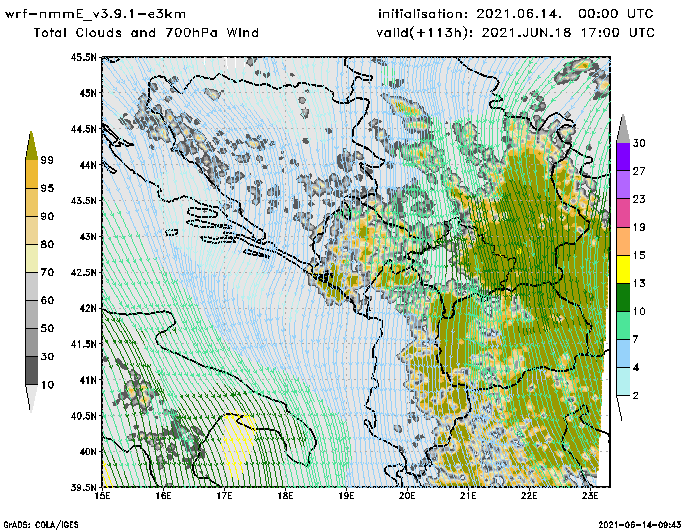Click the 30–50 gray cloud cover swatch
Screen dimensions: 700x530
click(32, 342)
